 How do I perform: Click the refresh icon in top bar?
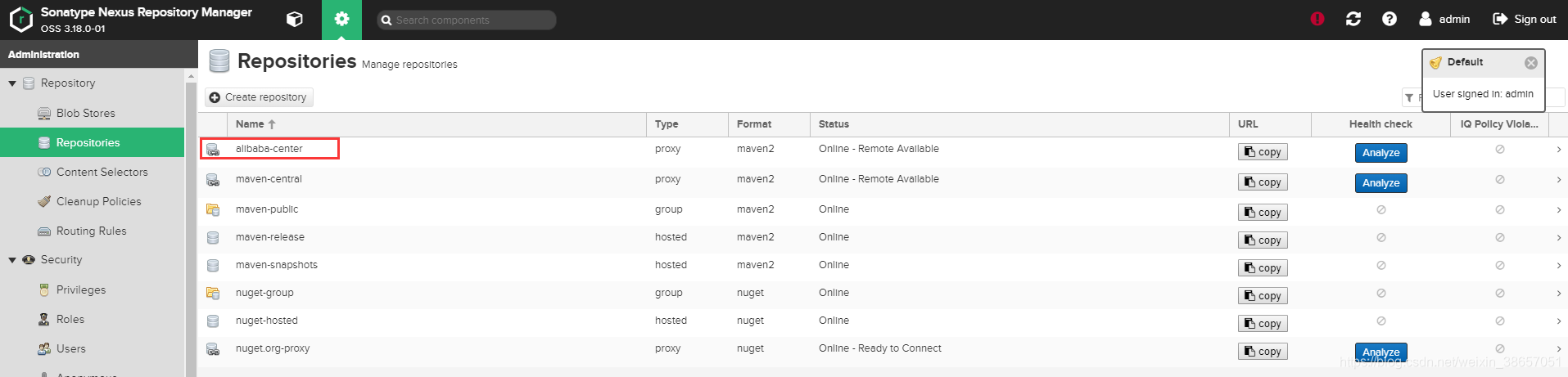point(1353,19)
